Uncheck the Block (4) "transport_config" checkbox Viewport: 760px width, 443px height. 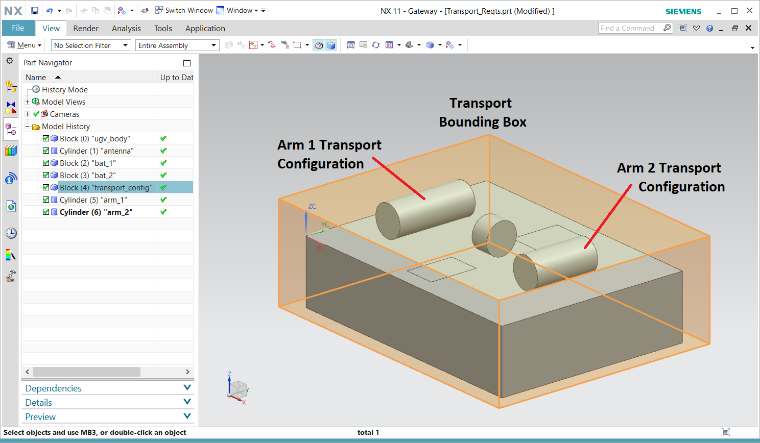click(46, 187)
